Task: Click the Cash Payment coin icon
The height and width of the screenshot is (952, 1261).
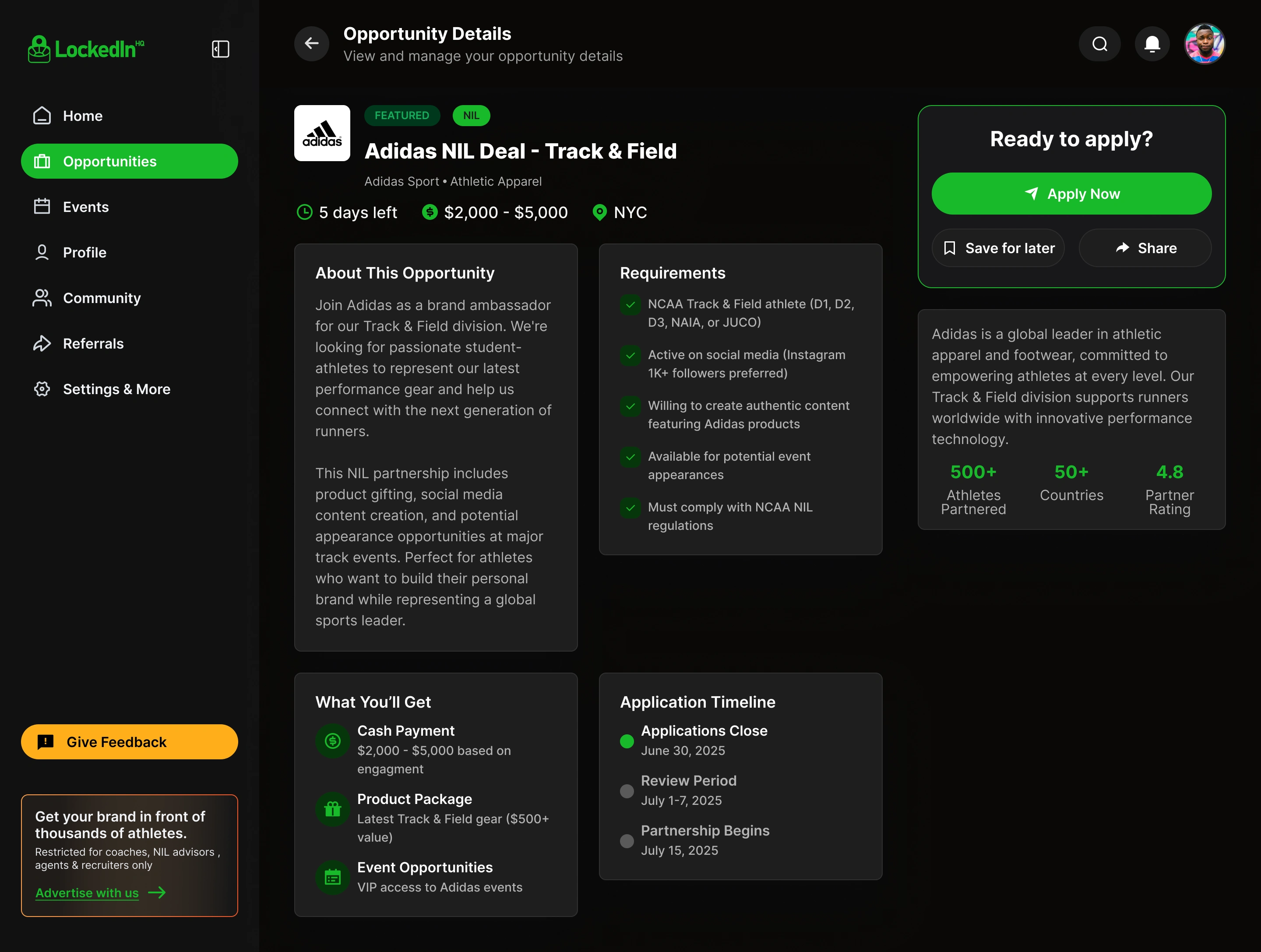Action: [x=333, y=740]
